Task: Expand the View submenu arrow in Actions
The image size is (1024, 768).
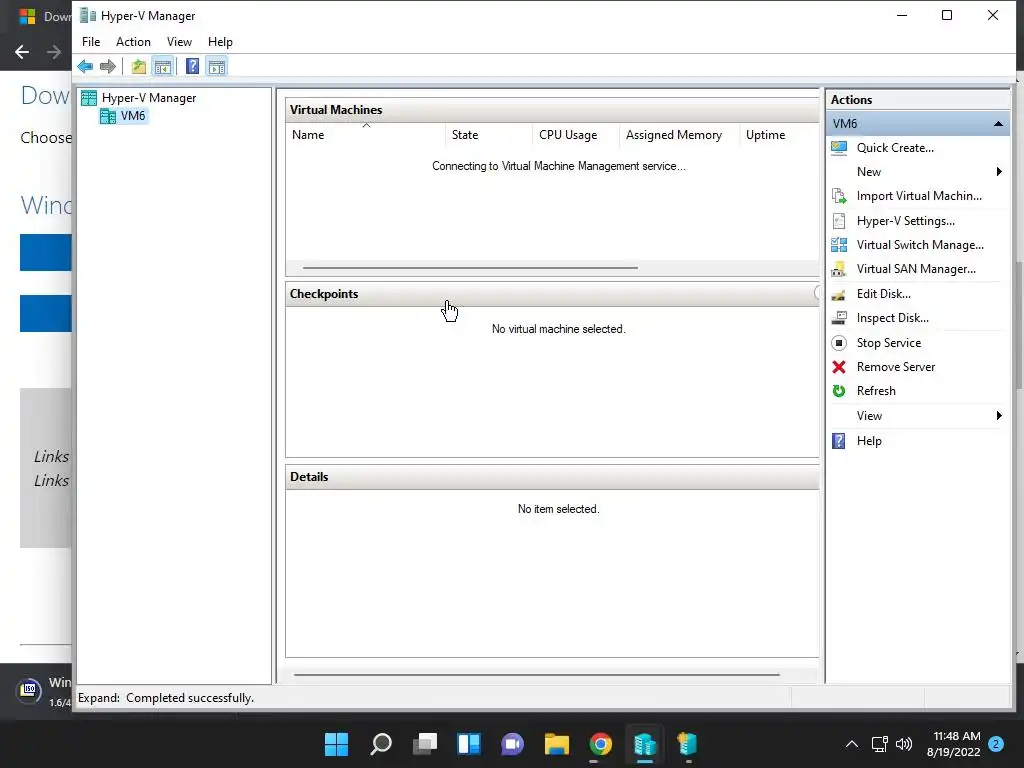Action: (999, 416)
